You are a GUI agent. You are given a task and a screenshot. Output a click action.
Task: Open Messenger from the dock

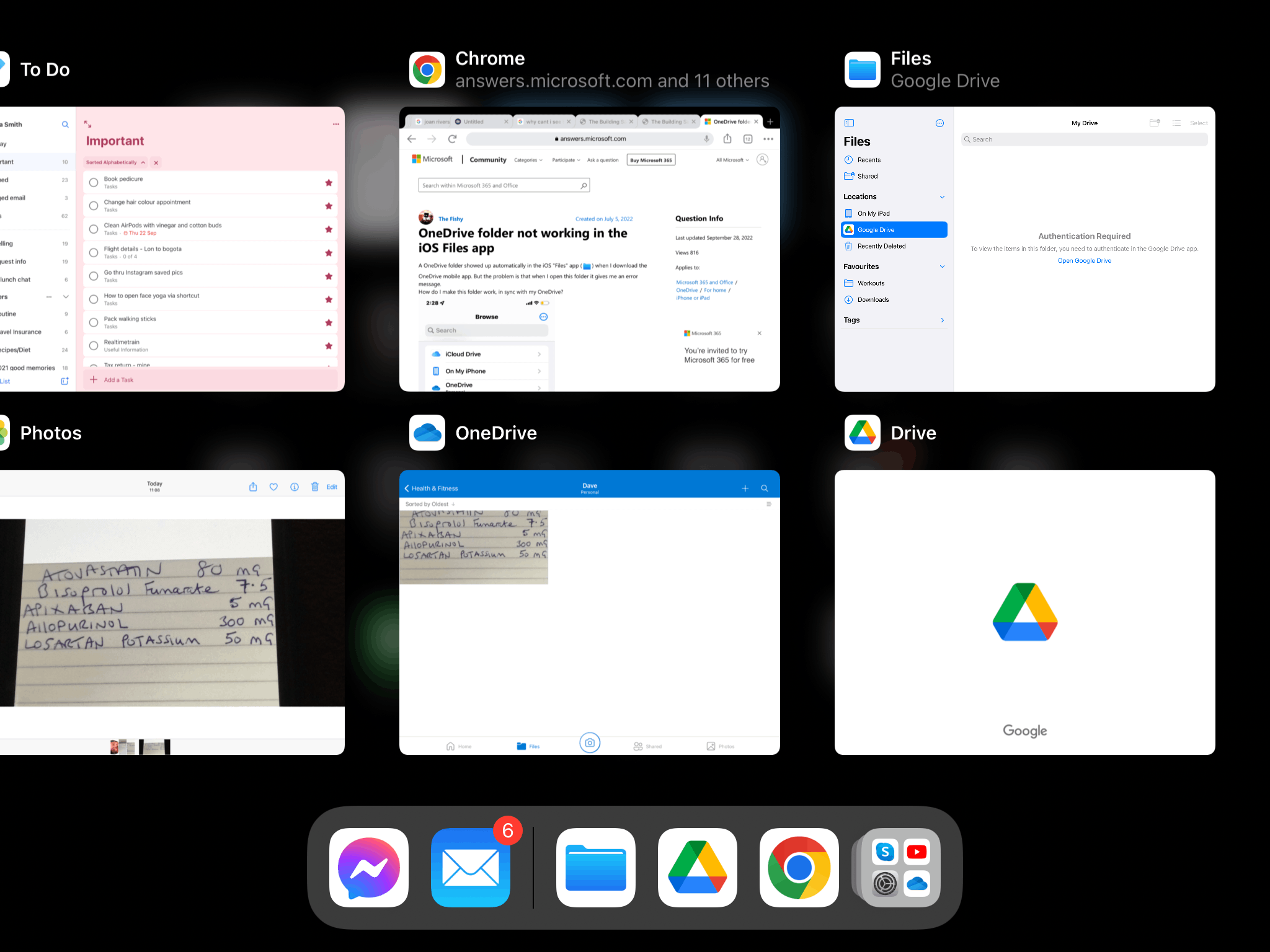click(x=369, y=867)
